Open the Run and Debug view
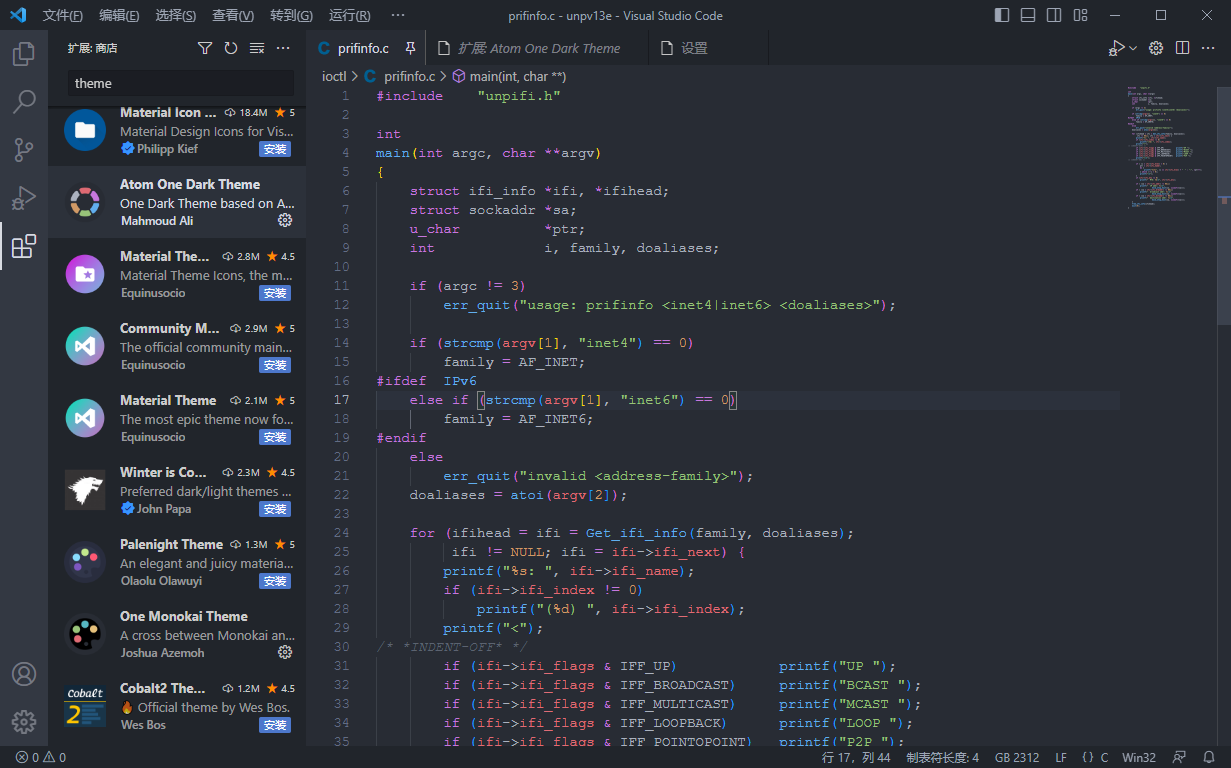Image resolution: width=1231 pixels, height=768 pixels. [x=24, y=198]
